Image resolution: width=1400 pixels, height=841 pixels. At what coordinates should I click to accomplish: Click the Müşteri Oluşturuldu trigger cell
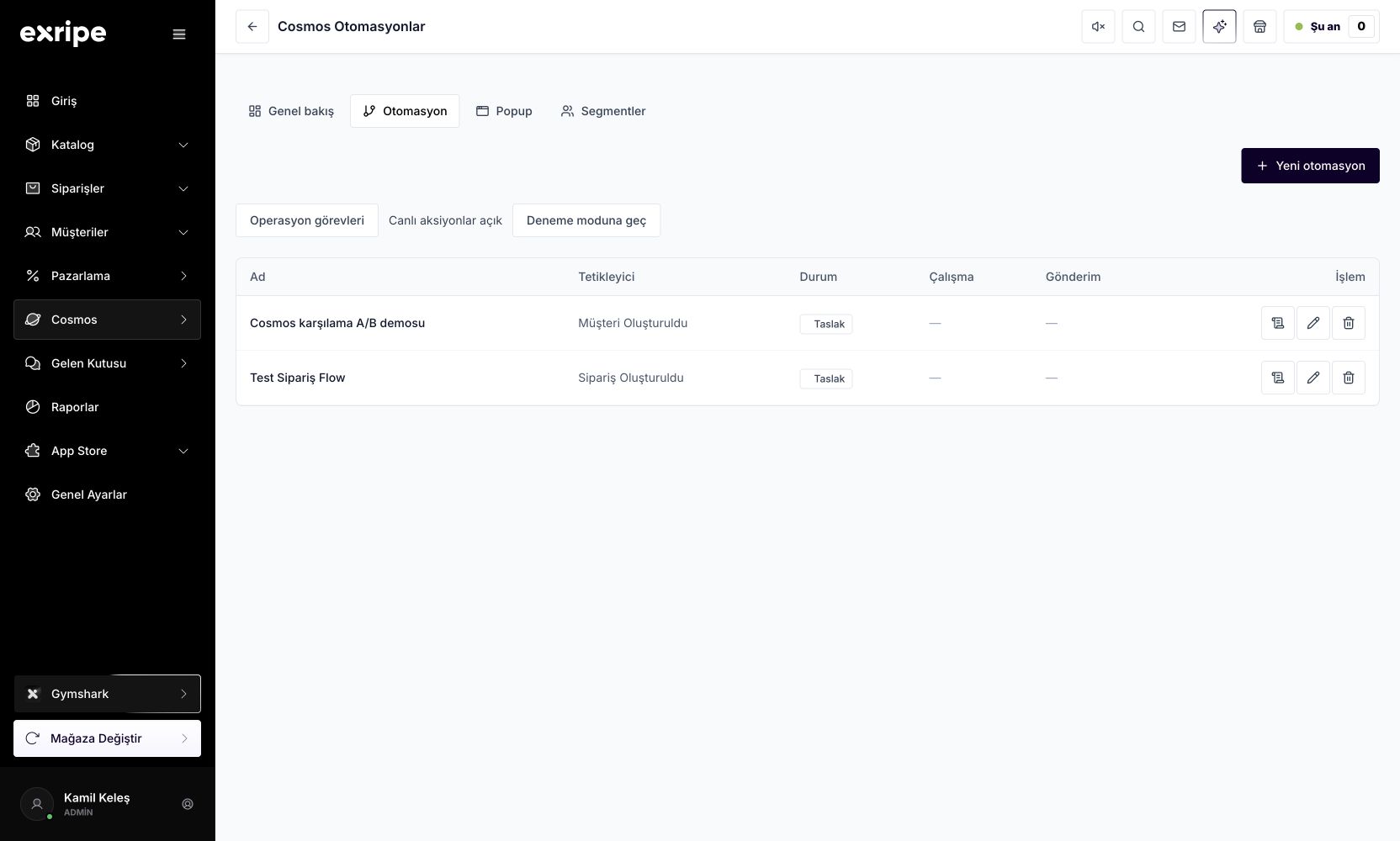click(633, 323)
